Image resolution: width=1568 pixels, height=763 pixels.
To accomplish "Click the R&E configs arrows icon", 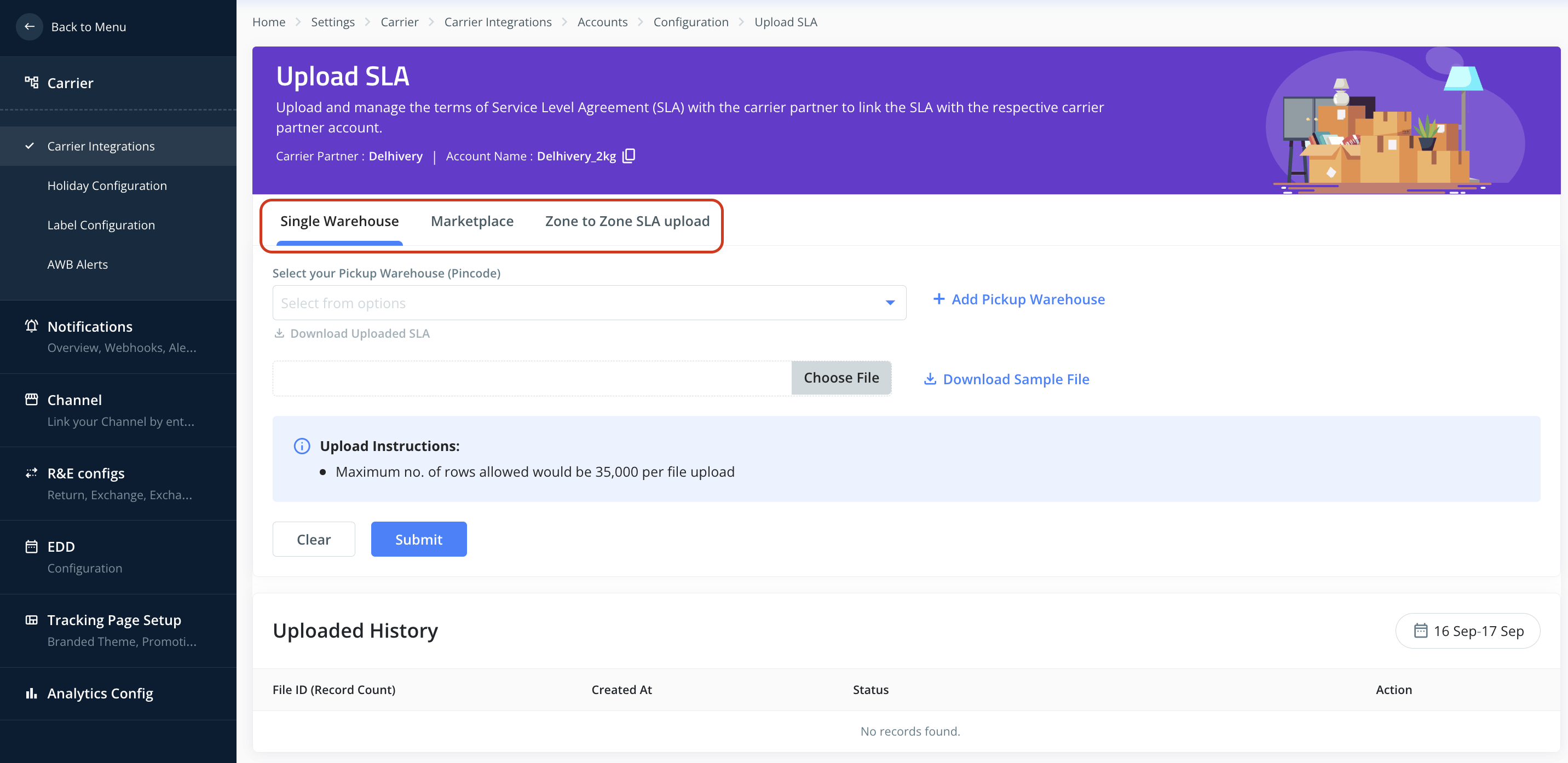I will [x=32, y=473].
